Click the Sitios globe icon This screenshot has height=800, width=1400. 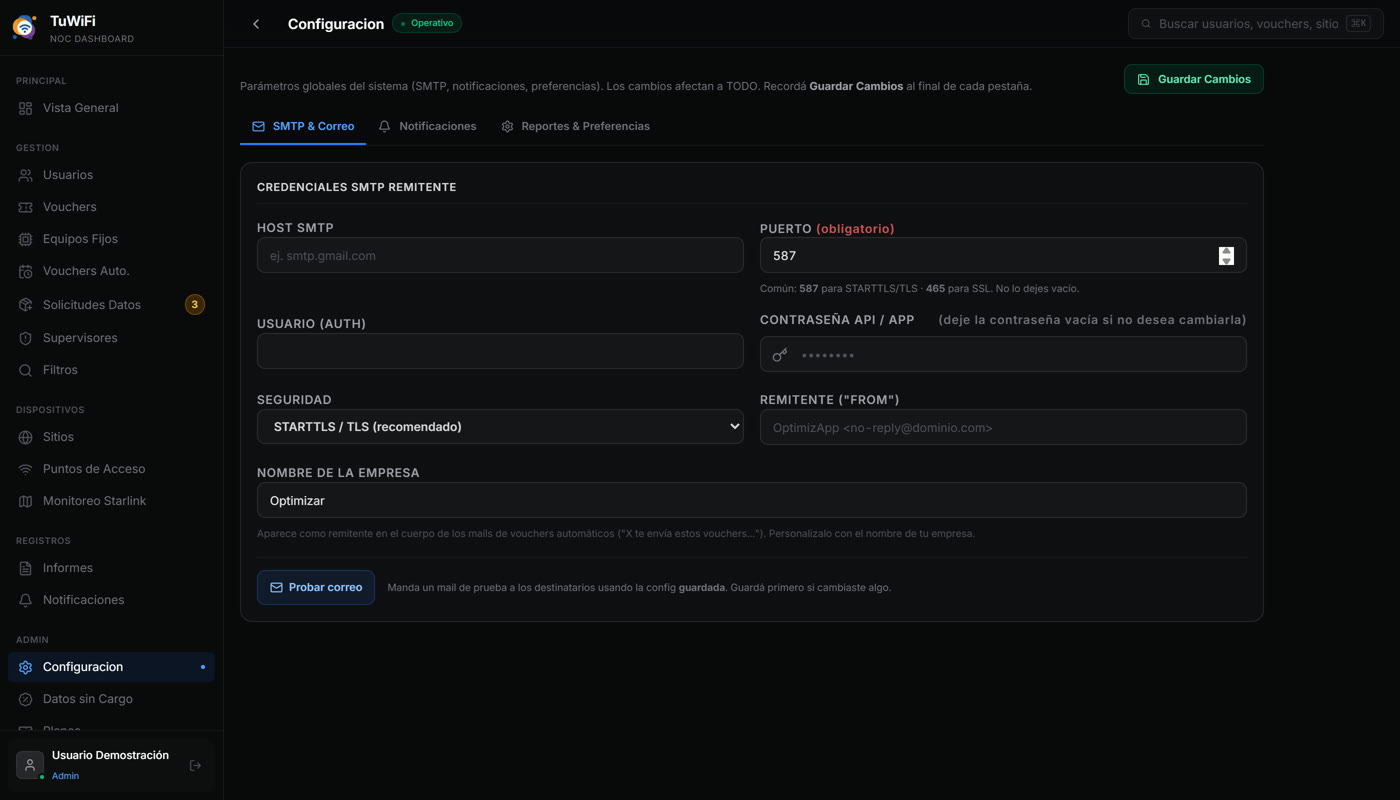point(26,437)
